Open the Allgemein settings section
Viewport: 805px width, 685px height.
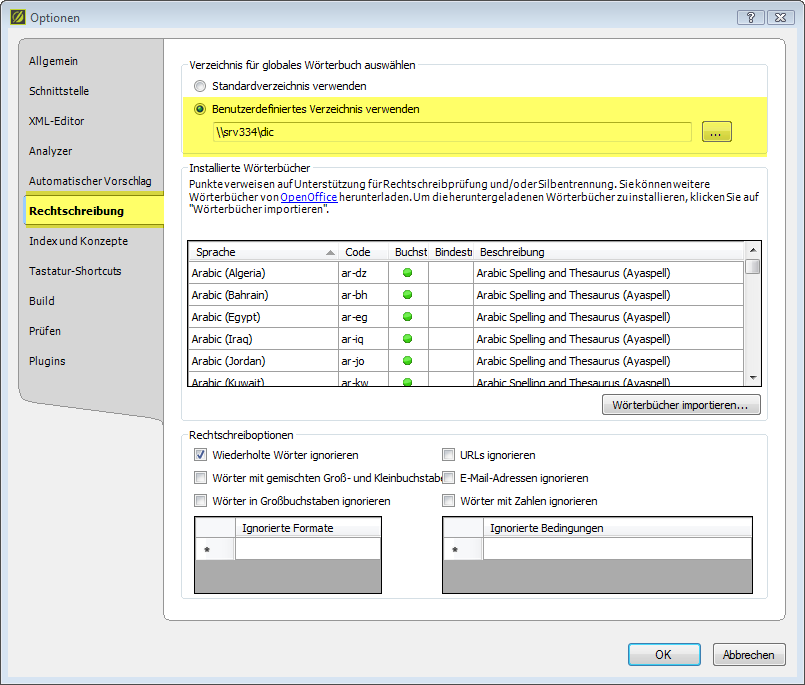coord(54,61)
